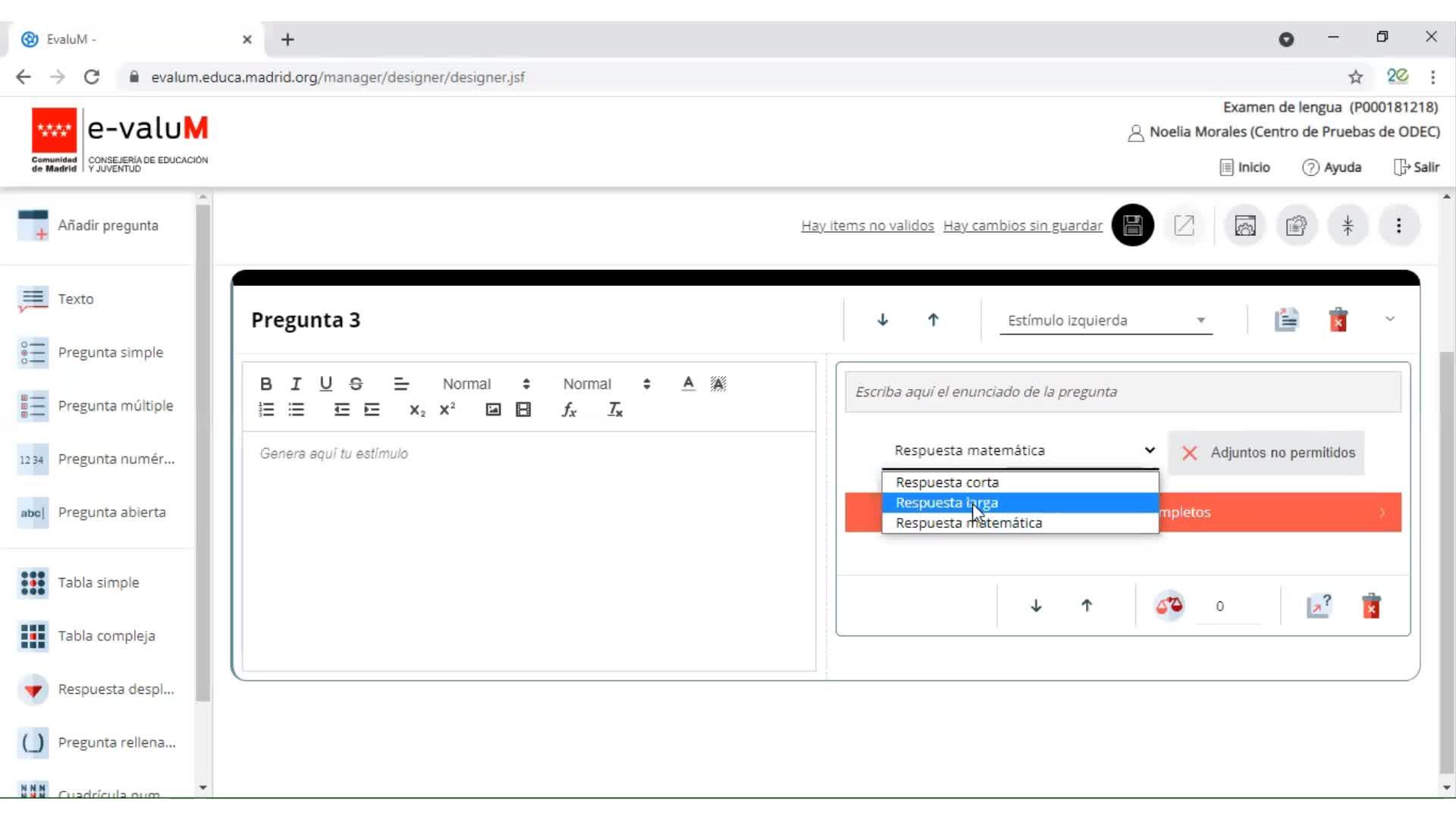The image size is (1456, 819).
Task: Click the Hay cambios sin guardar link
Action: point(1022,225)
